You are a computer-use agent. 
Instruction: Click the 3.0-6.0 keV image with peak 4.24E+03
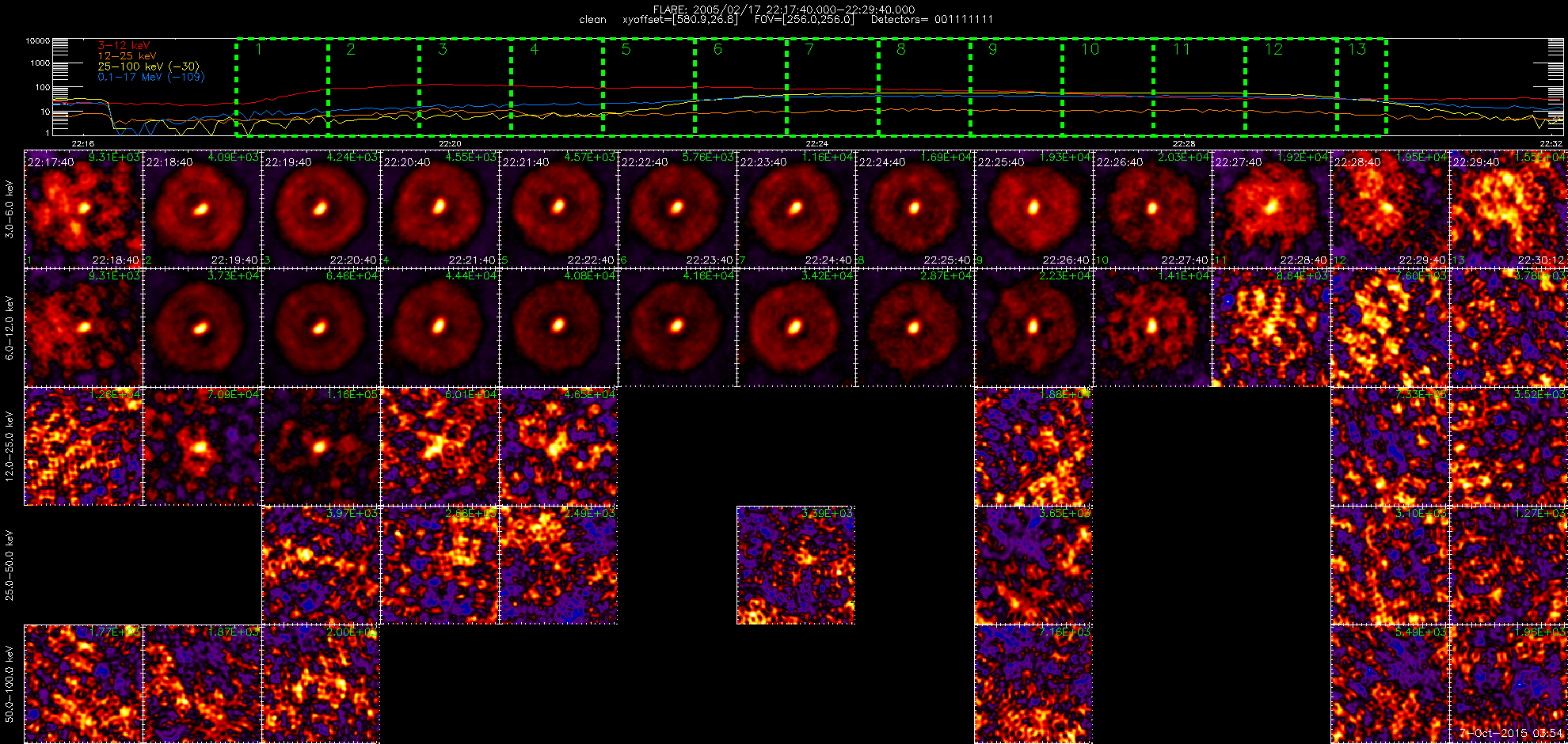coord(321,209)
